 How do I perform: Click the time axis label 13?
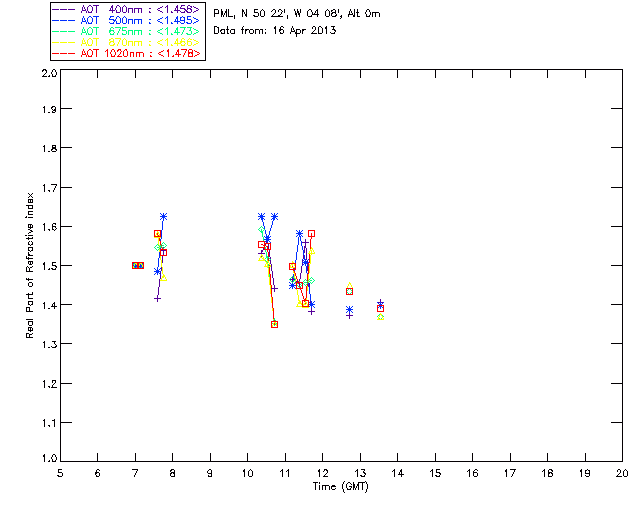coord(360,473)
